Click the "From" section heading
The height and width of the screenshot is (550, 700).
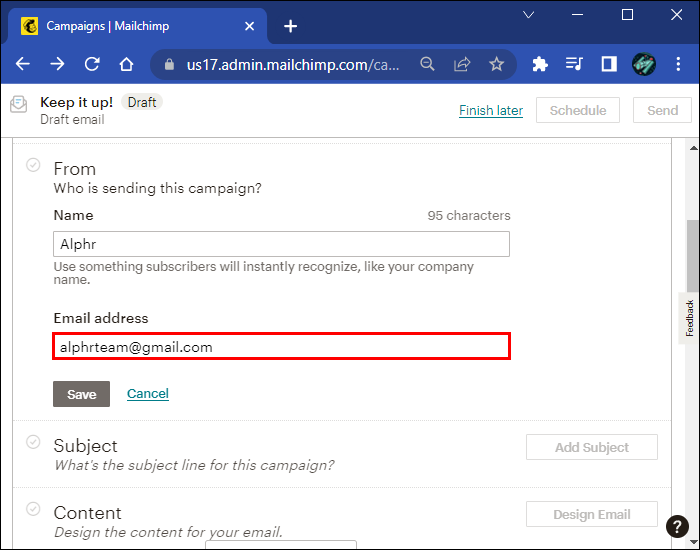(x=75, y=169)
